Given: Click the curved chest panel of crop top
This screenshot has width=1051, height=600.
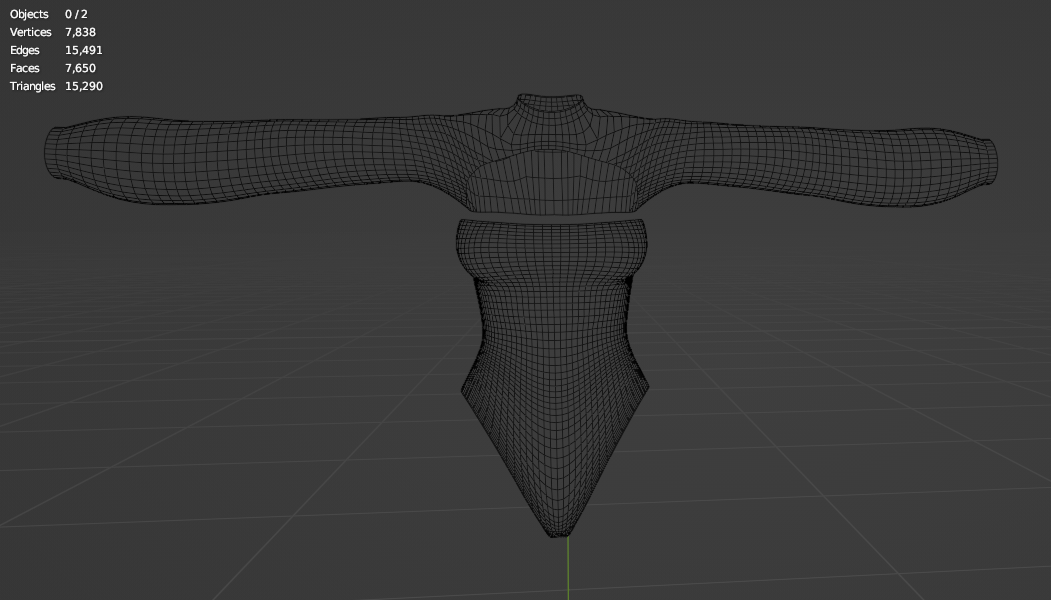Looking at the screenshot, I should [551, 181].
